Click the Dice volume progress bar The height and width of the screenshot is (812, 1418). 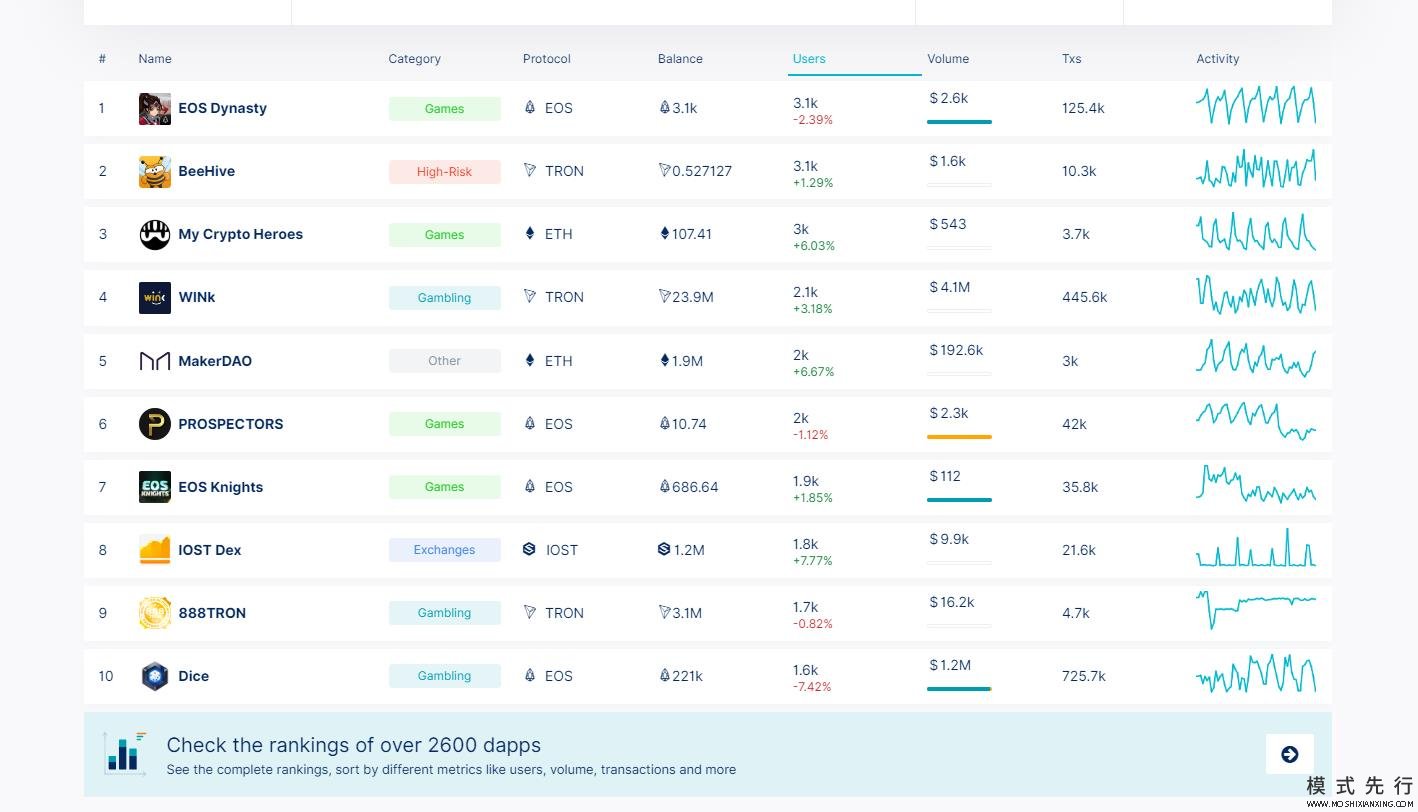coord(959,689)
